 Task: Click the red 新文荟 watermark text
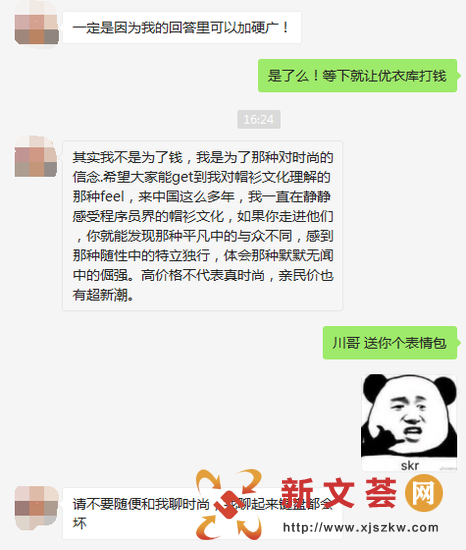pyautogui.click(x=339, y=493)
